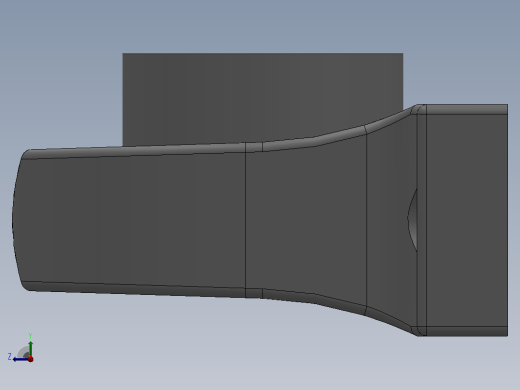The image size is (520, 390).
Task: Select the long tapered body face on the left
Action: pos(129,220)
